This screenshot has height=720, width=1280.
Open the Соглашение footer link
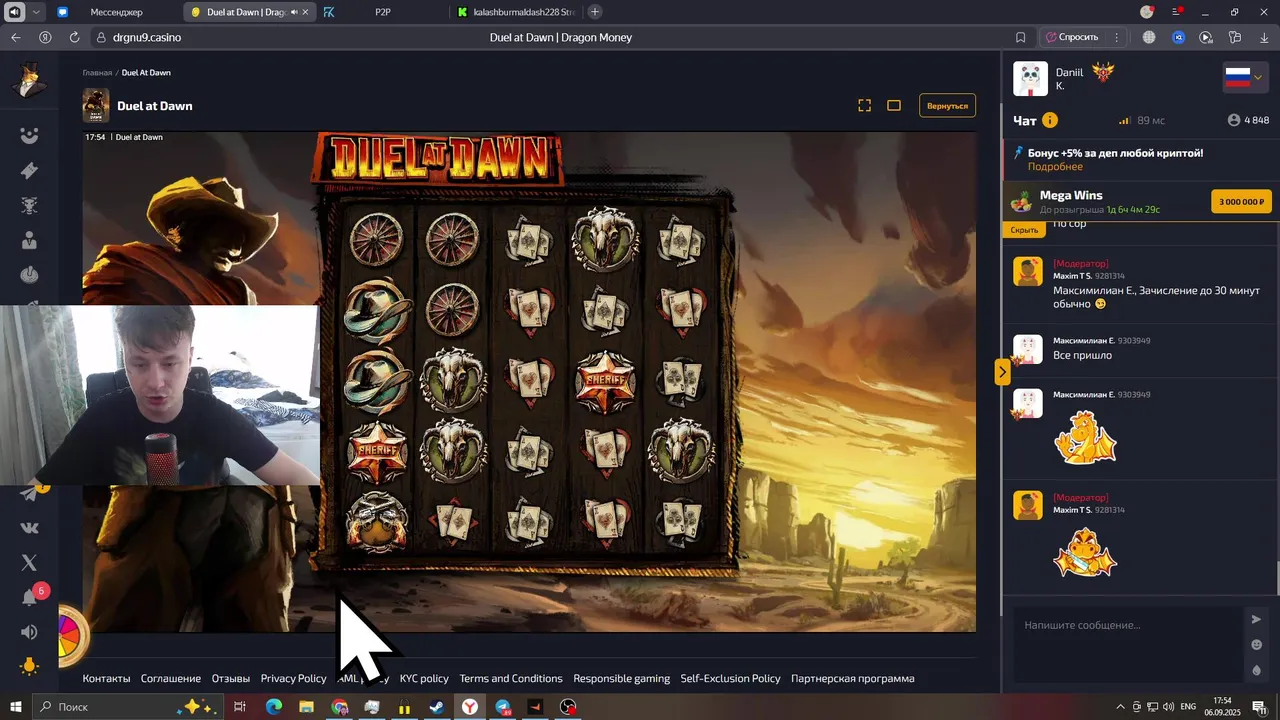tap(171, 678)
